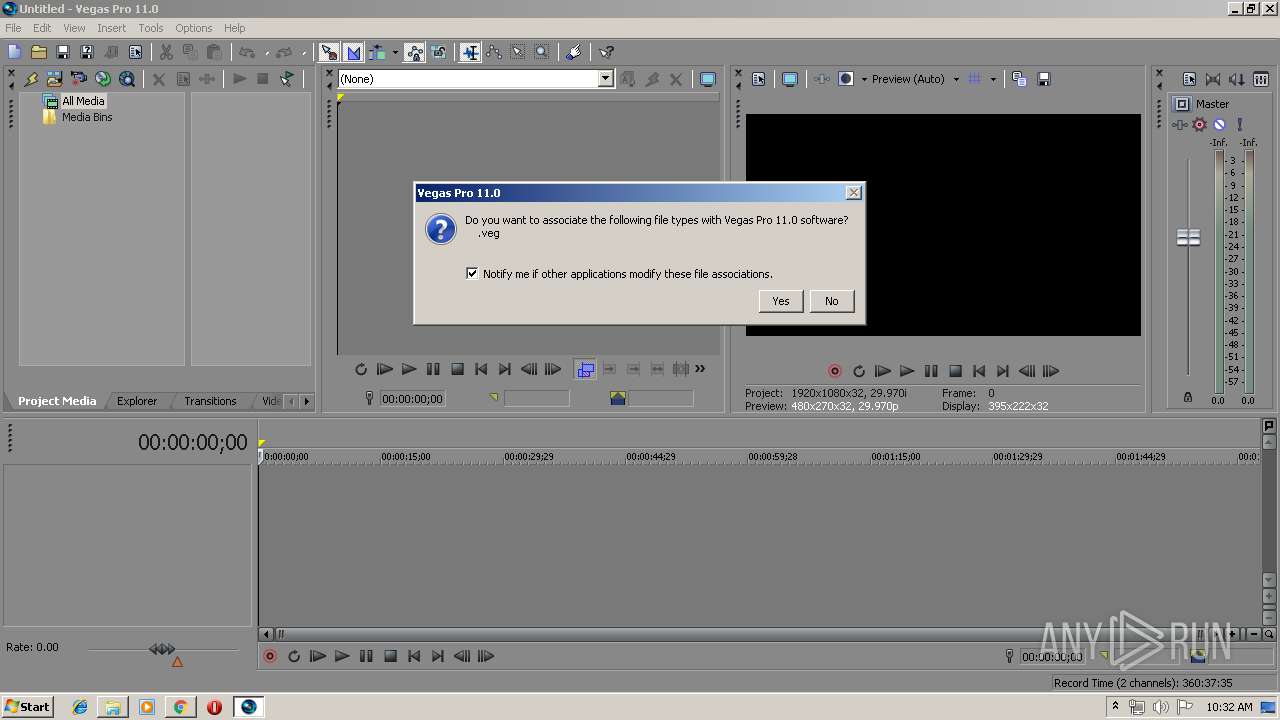
Task: Click the lightning bolt icon in Project Media
Action: tap(31, 79)
